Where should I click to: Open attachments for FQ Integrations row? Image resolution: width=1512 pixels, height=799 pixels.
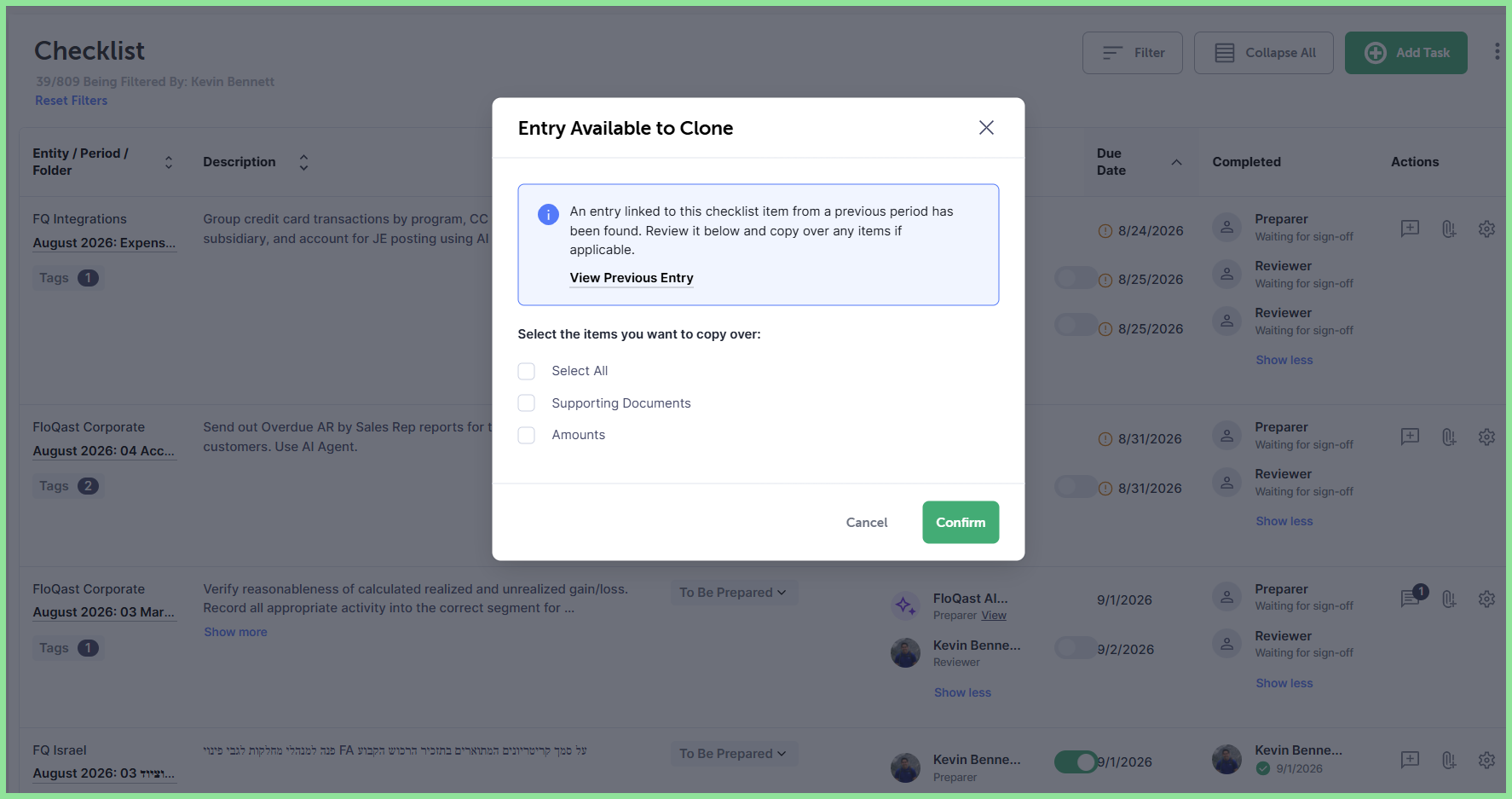(x=1449, y=229)
